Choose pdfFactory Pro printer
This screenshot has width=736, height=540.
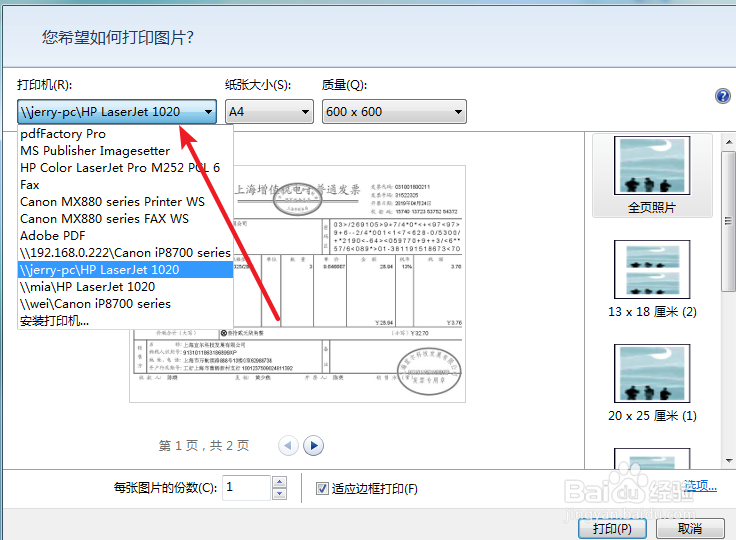[x=125, y=134]
